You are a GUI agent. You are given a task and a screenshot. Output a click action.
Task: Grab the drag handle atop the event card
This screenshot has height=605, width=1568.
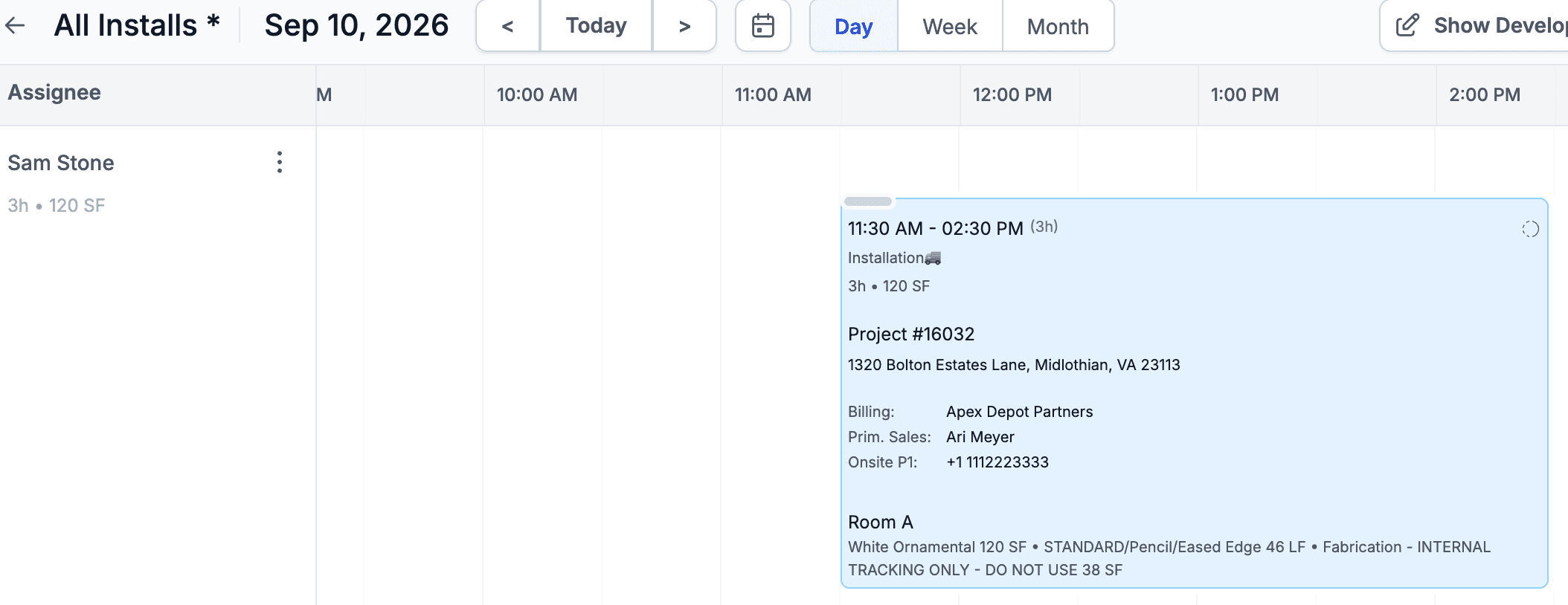868,201
